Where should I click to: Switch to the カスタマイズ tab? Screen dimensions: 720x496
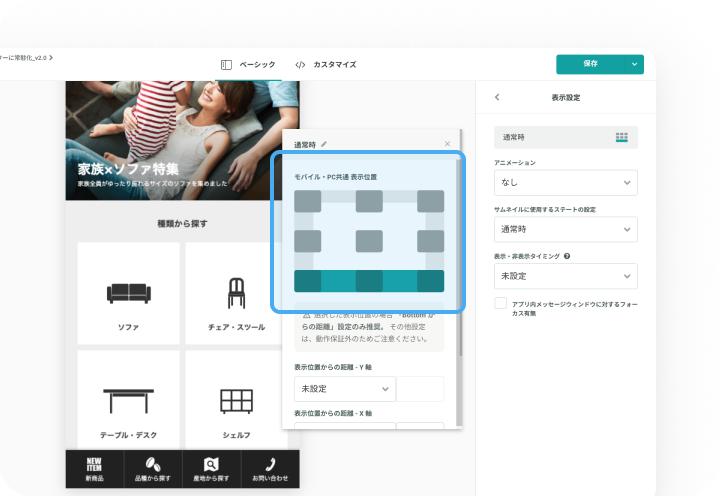tap(326, 65)
